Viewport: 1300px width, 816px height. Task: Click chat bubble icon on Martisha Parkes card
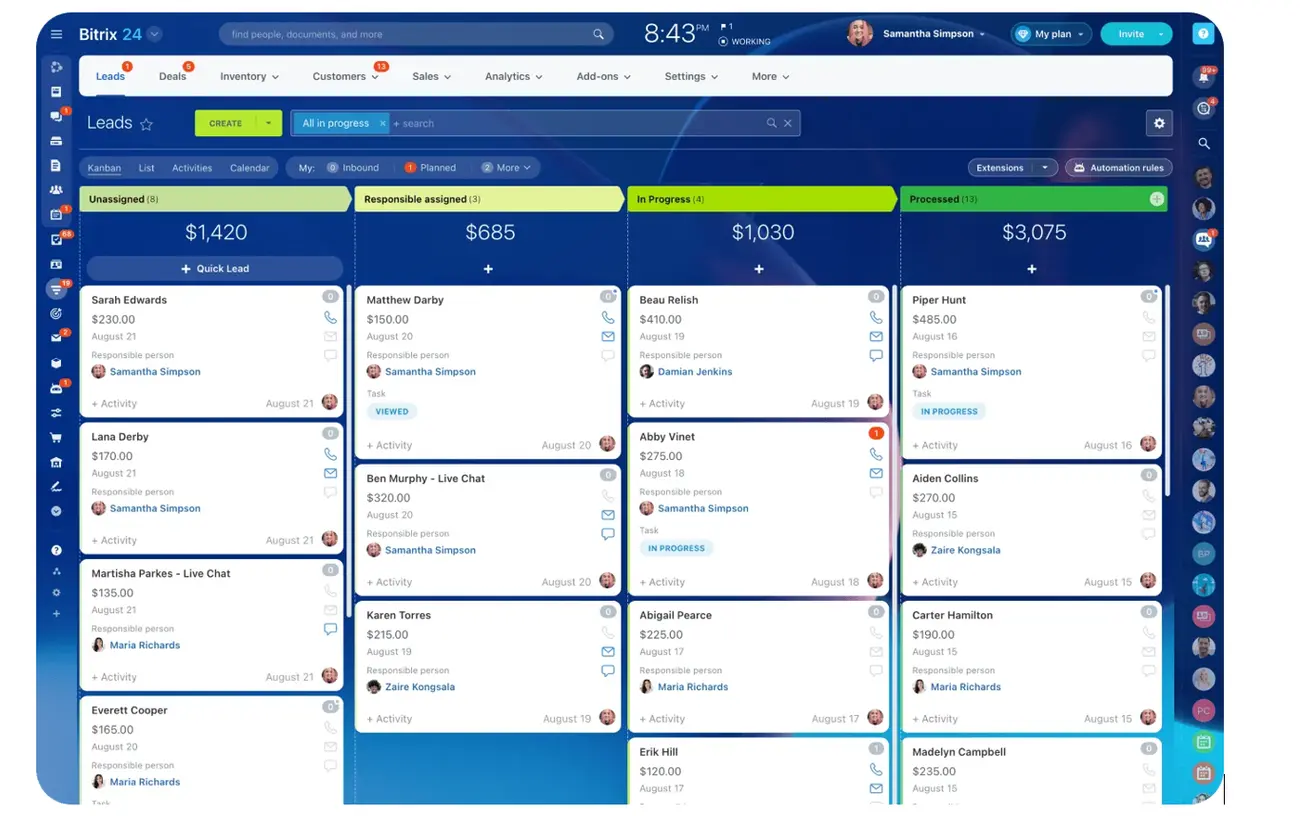click(330, 629)
